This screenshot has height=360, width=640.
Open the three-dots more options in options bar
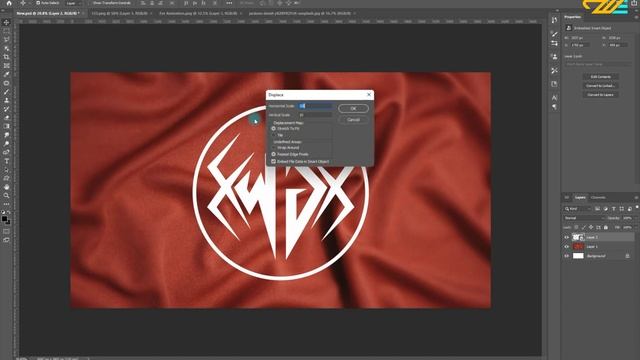[x=229, y=3]
